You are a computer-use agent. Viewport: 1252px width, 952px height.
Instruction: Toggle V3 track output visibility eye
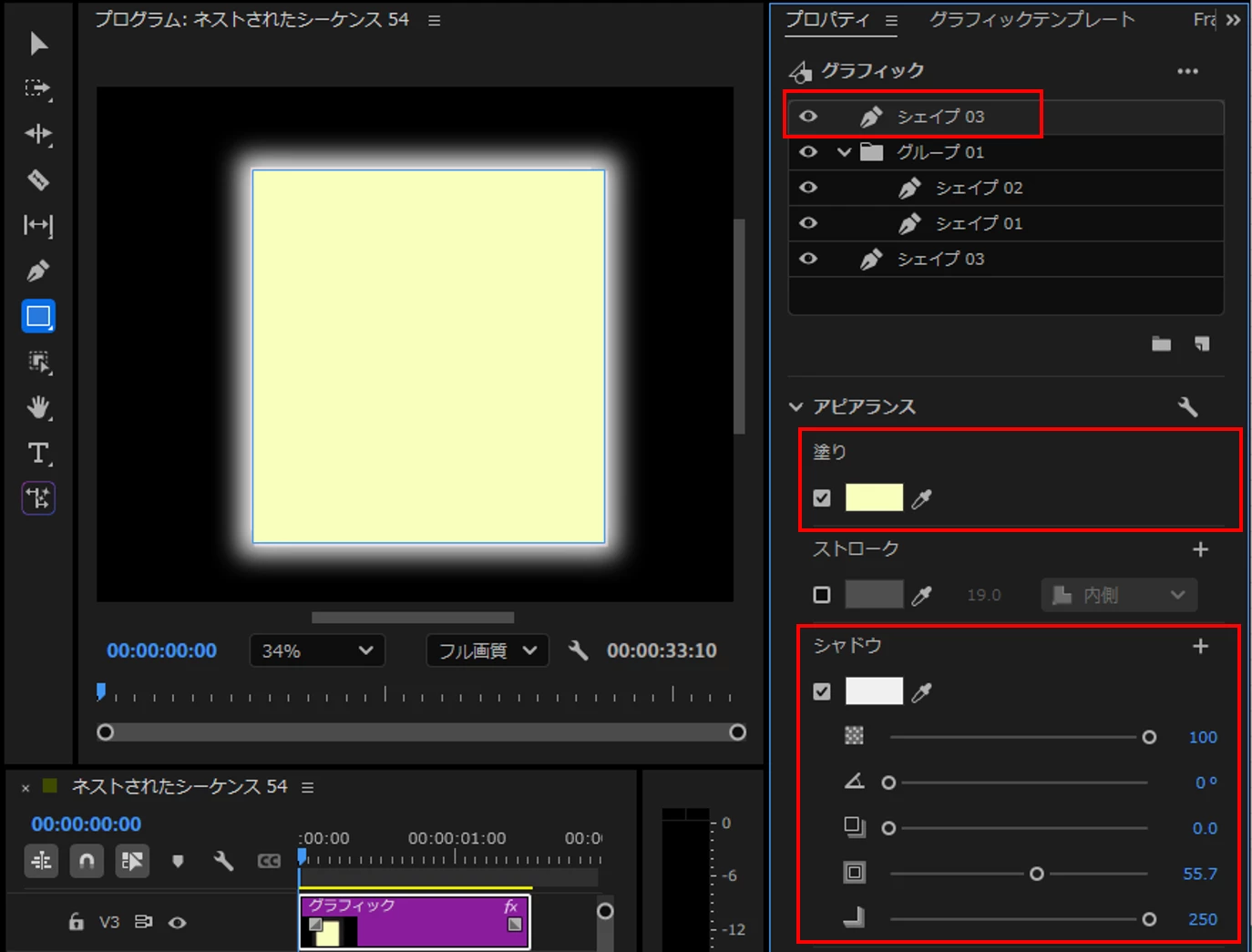point(178,922)
